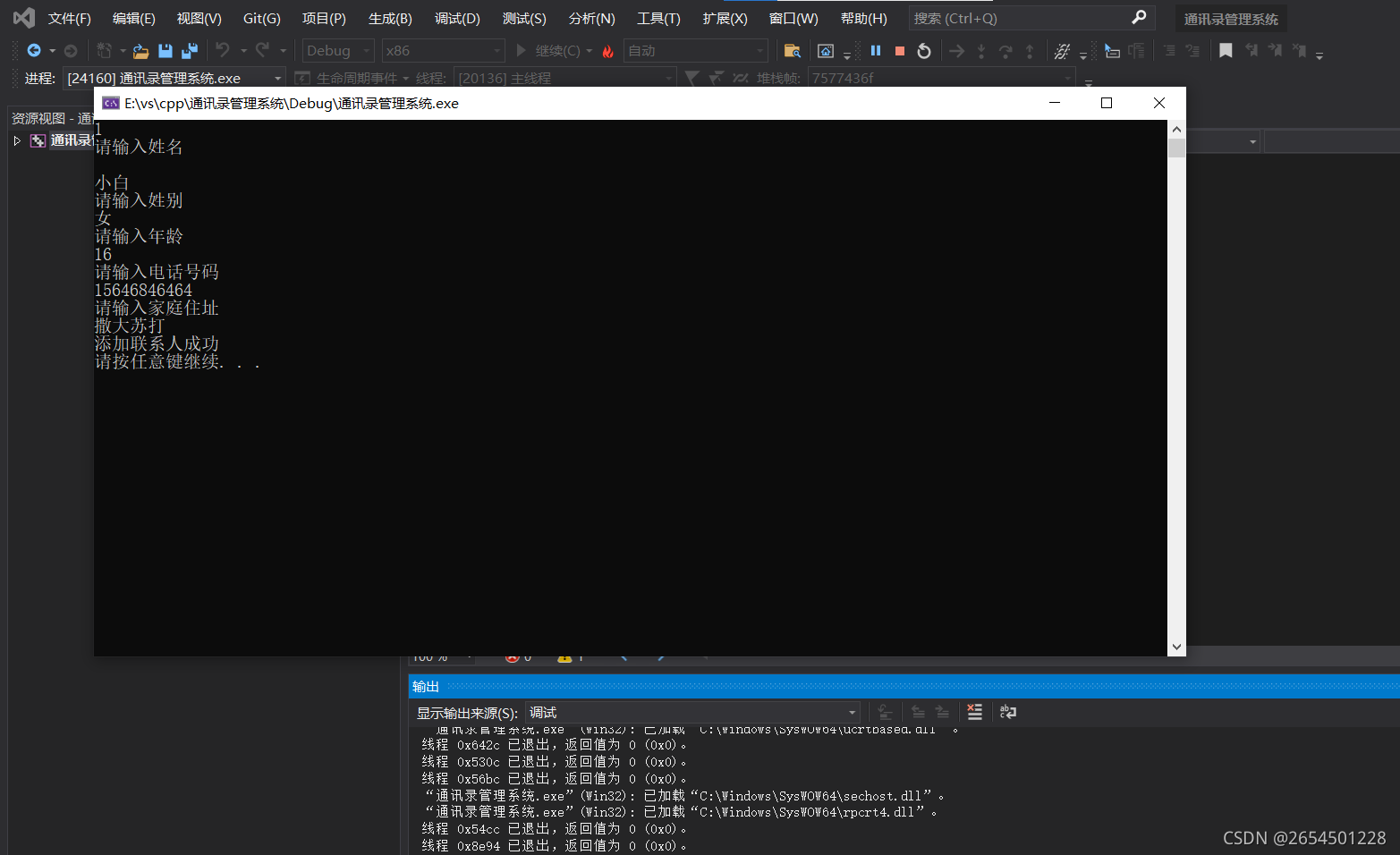Open the 工具(T) menu

pos(658,18)
